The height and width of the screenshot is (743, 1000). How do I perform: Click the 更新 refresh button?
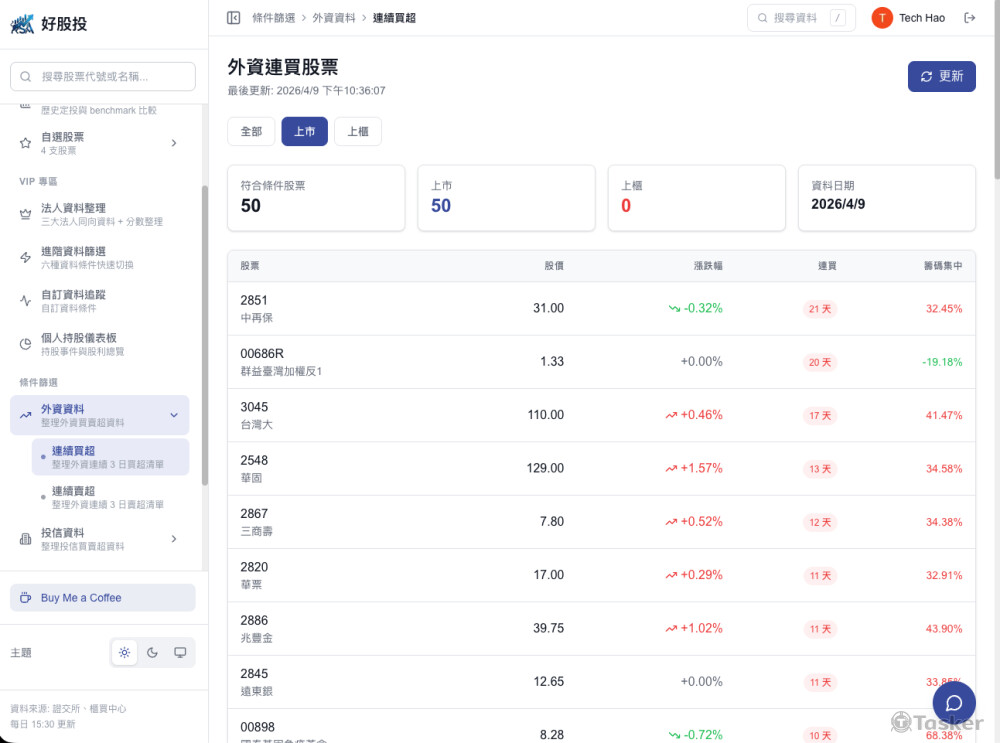pyautogui.click(x=941, y=77)
